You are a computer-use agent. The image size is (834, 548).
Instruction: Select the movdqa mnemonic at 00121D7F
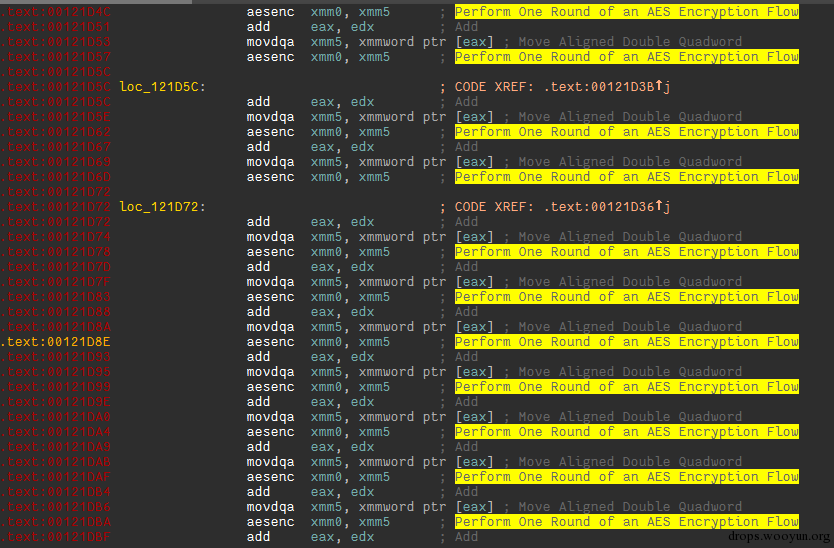click(270, 282)
